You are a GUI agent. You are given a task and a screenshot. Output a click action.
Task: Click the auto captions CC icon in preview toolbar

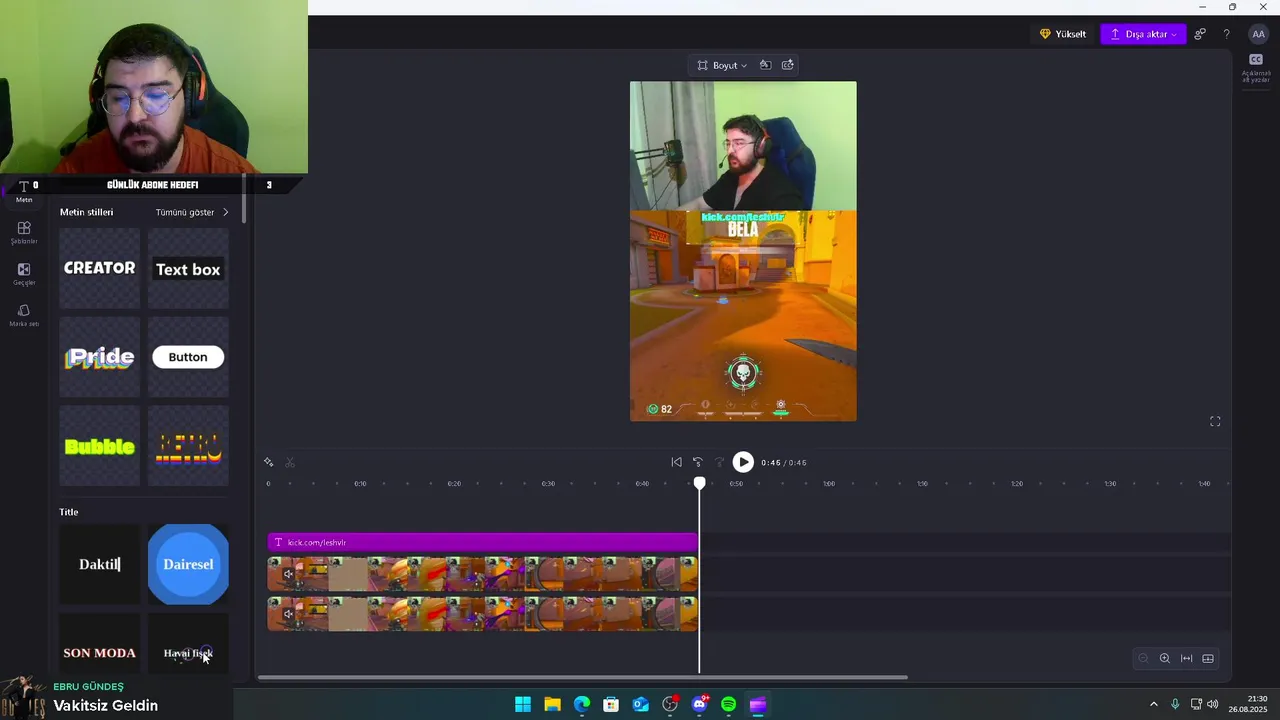click(788, 65)
